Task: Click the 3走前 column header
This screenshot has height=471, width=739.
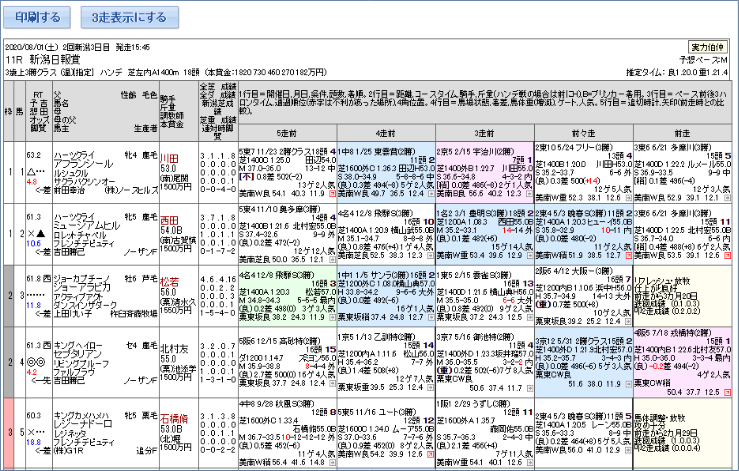Action: coord(484,133)
